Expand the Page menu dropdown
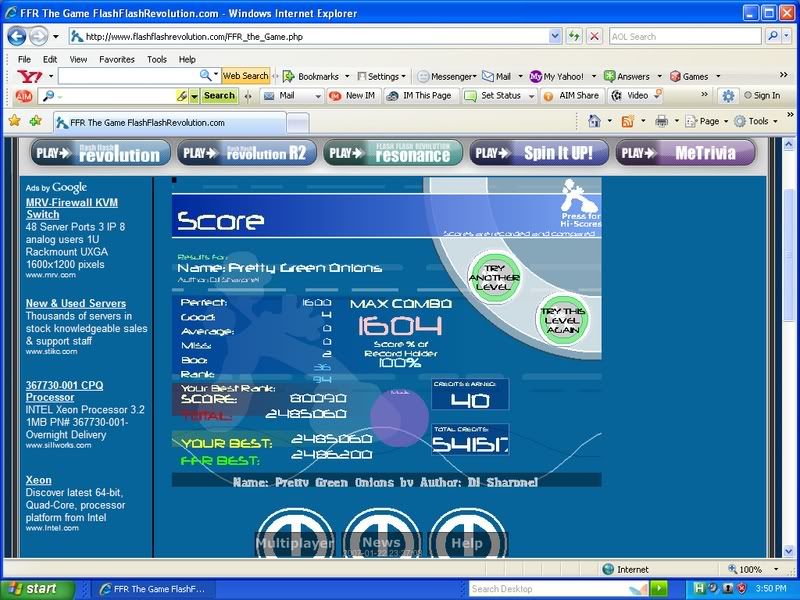 708,121
